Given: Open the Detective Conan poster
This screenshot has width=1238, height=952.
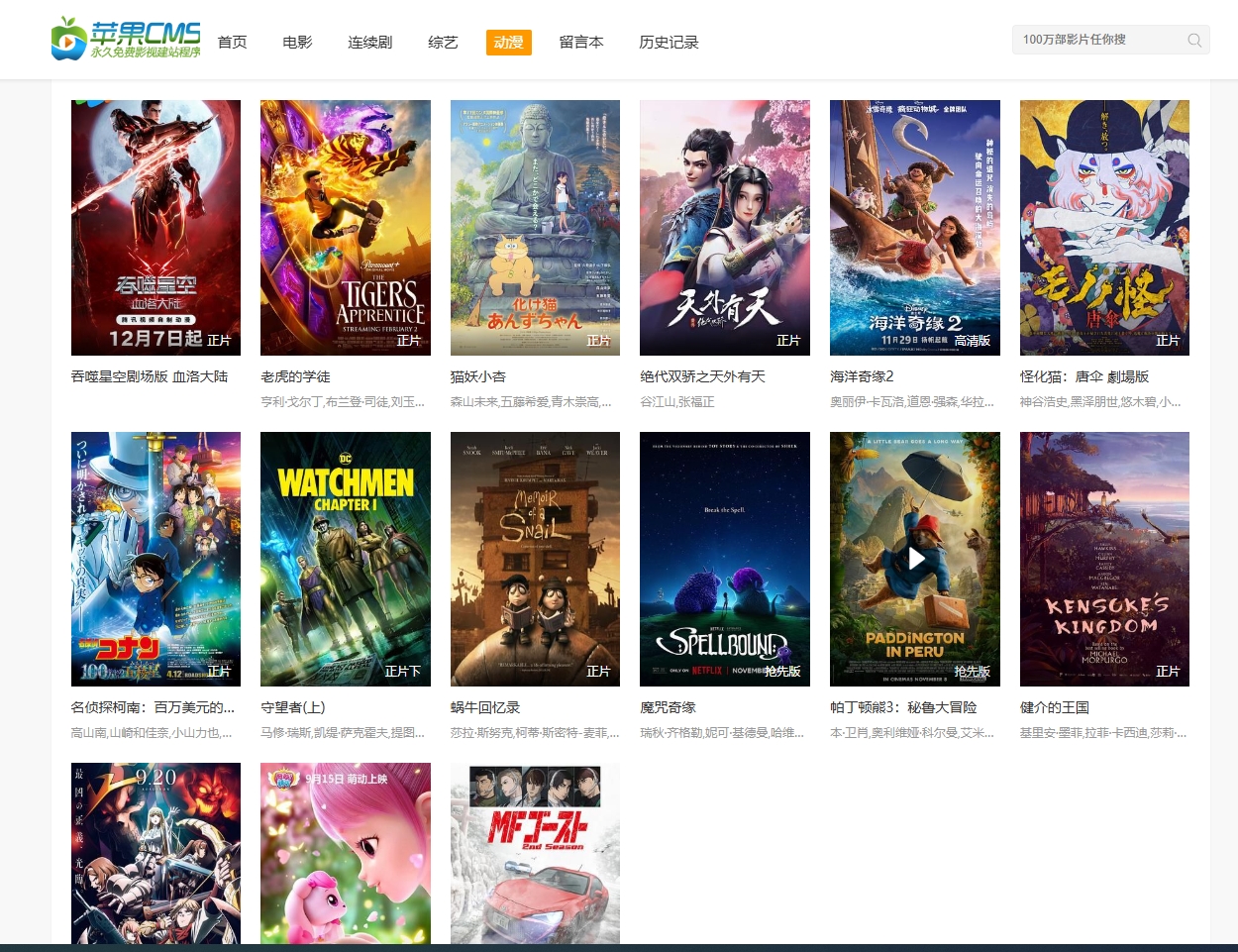Looking at the screenshot, I should pos(155,559).
